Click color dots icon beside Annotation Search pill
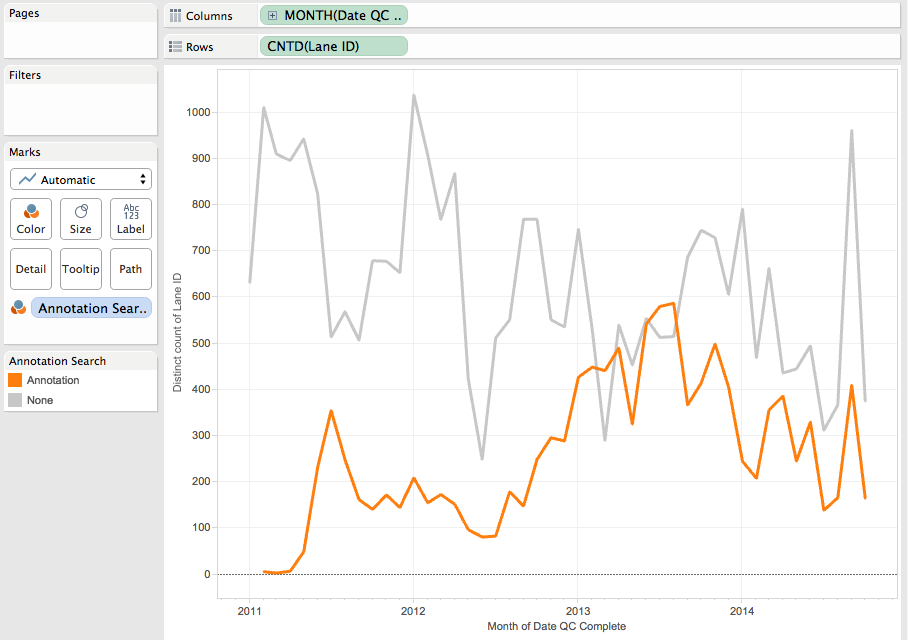 [x=19, y=308]
